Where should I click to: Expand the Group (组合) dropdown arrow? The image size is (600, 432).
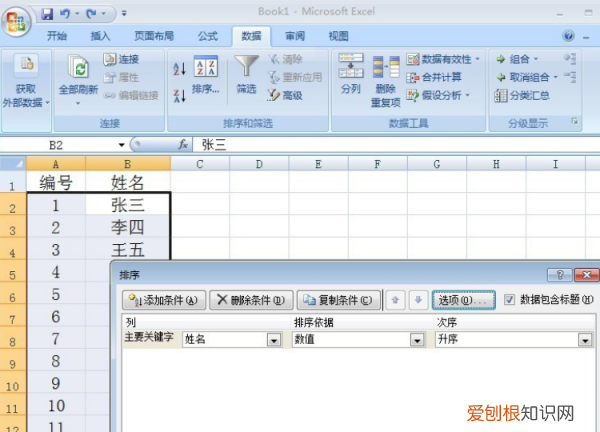pyautogui.click(x=536, y=59)
